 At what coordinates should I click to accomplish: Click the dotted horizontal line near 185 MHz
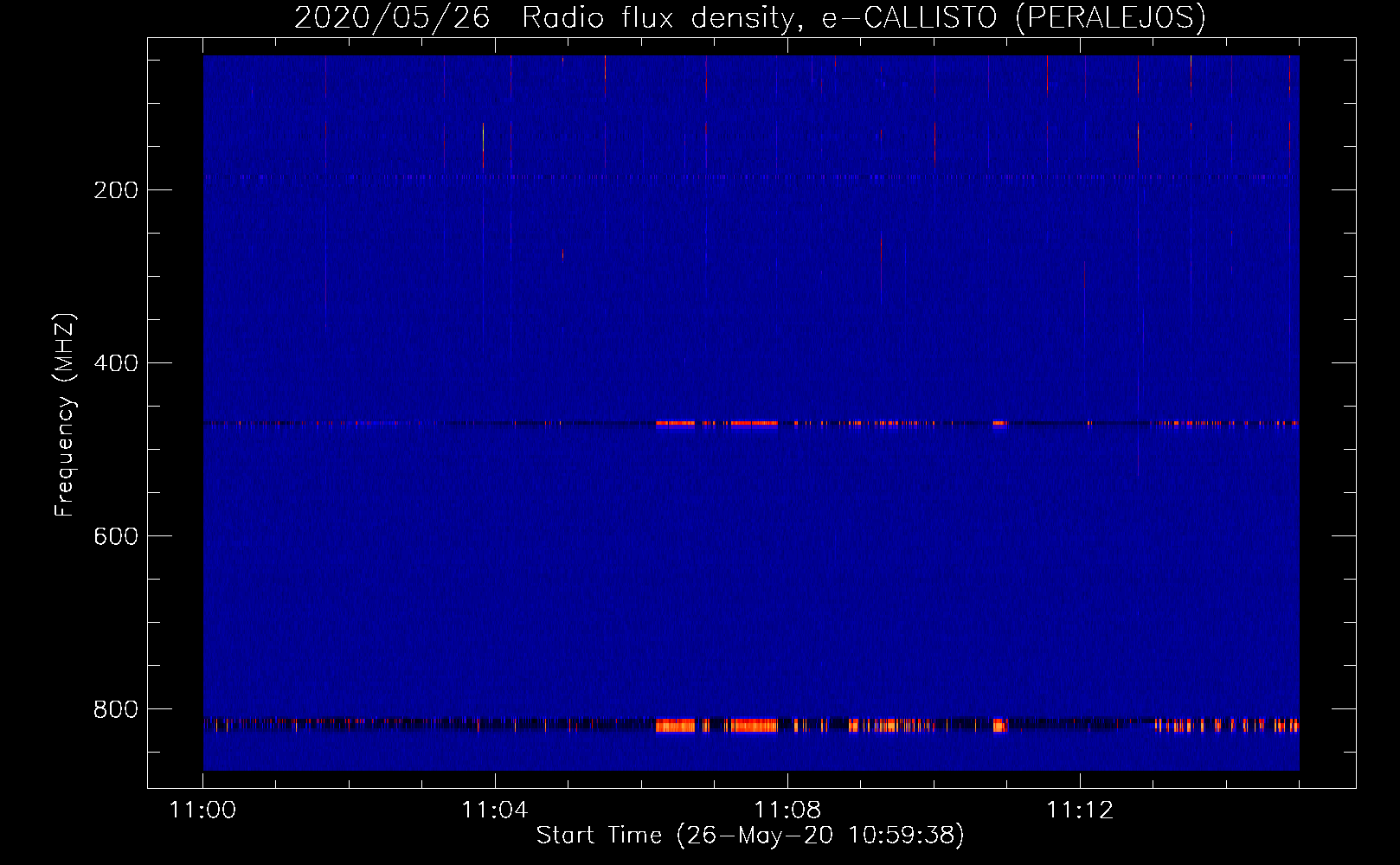pos(751,176)
